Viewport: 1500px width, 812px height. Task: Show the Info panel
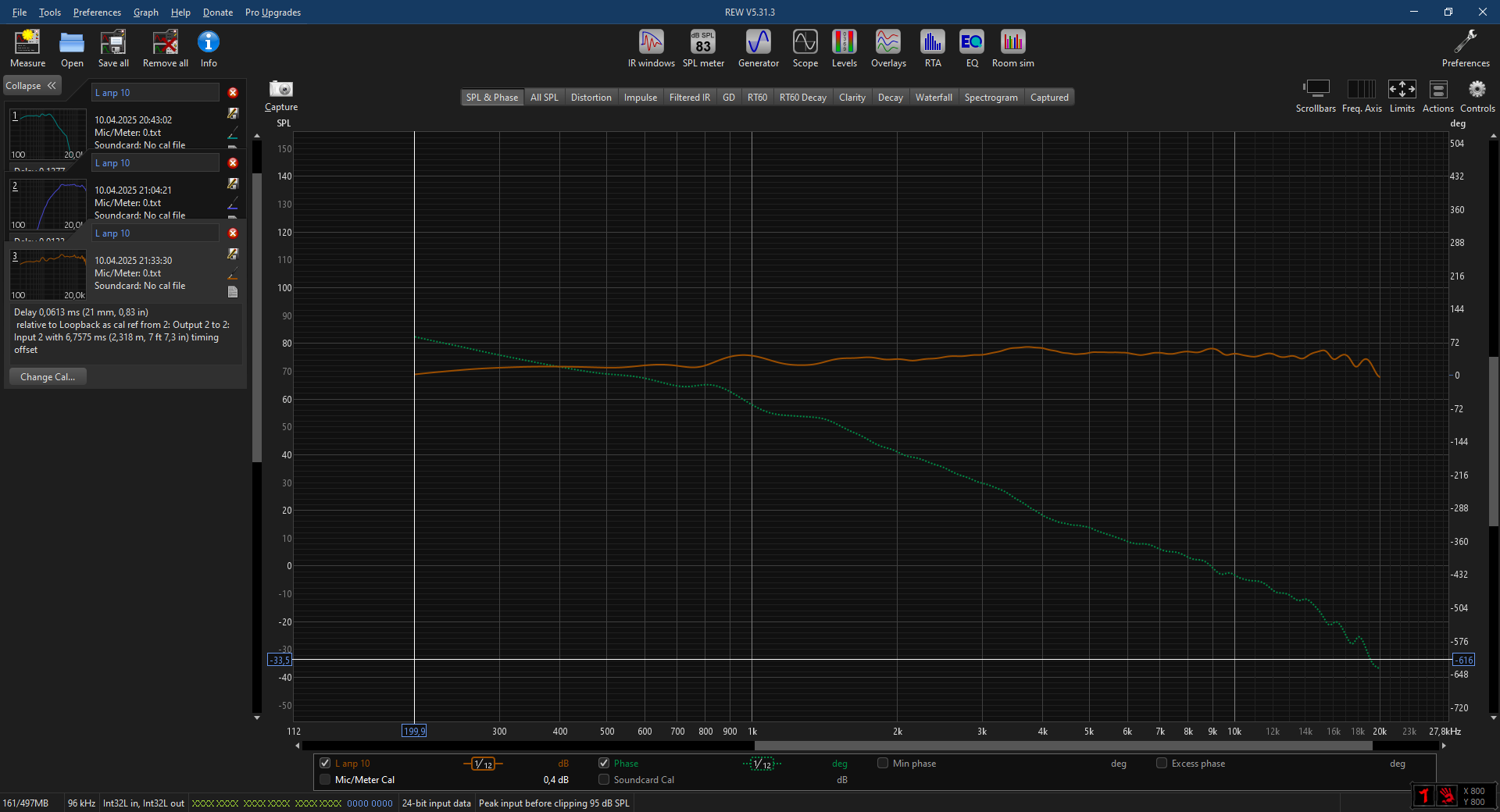(x=209, y=48)
